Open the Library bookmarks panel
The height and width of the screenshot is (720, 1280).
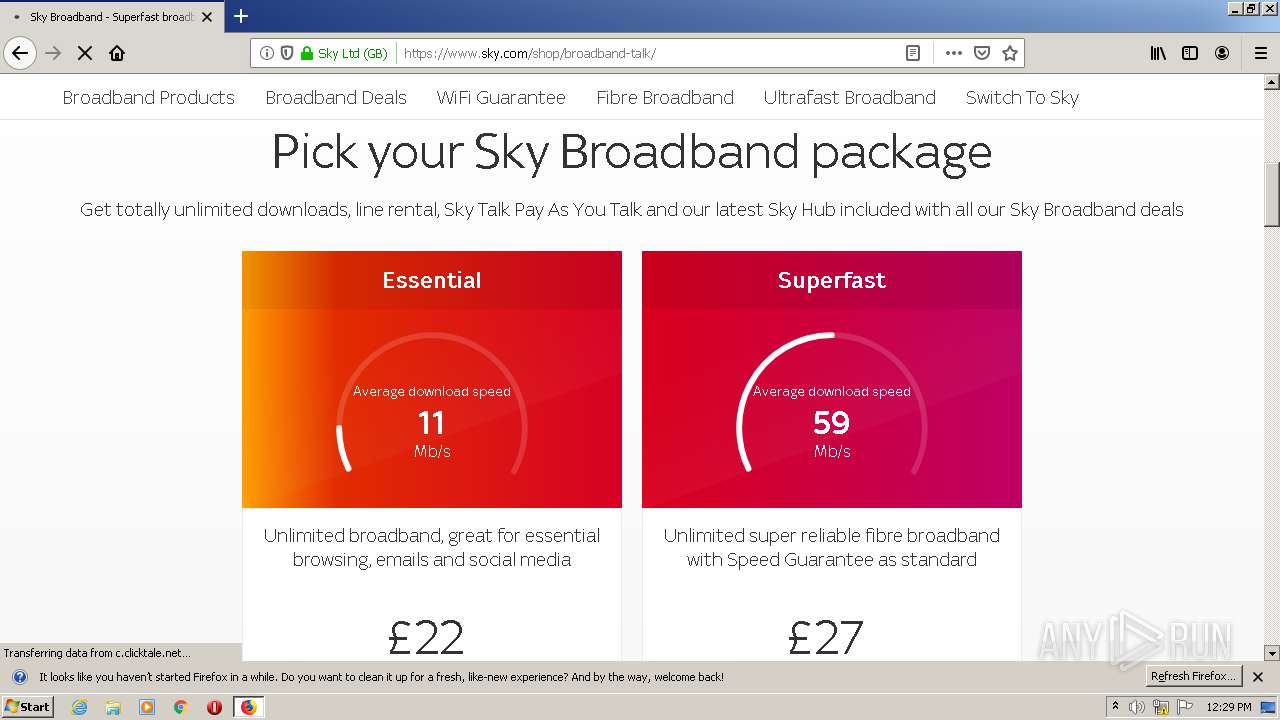click(x=1158, y=53)
